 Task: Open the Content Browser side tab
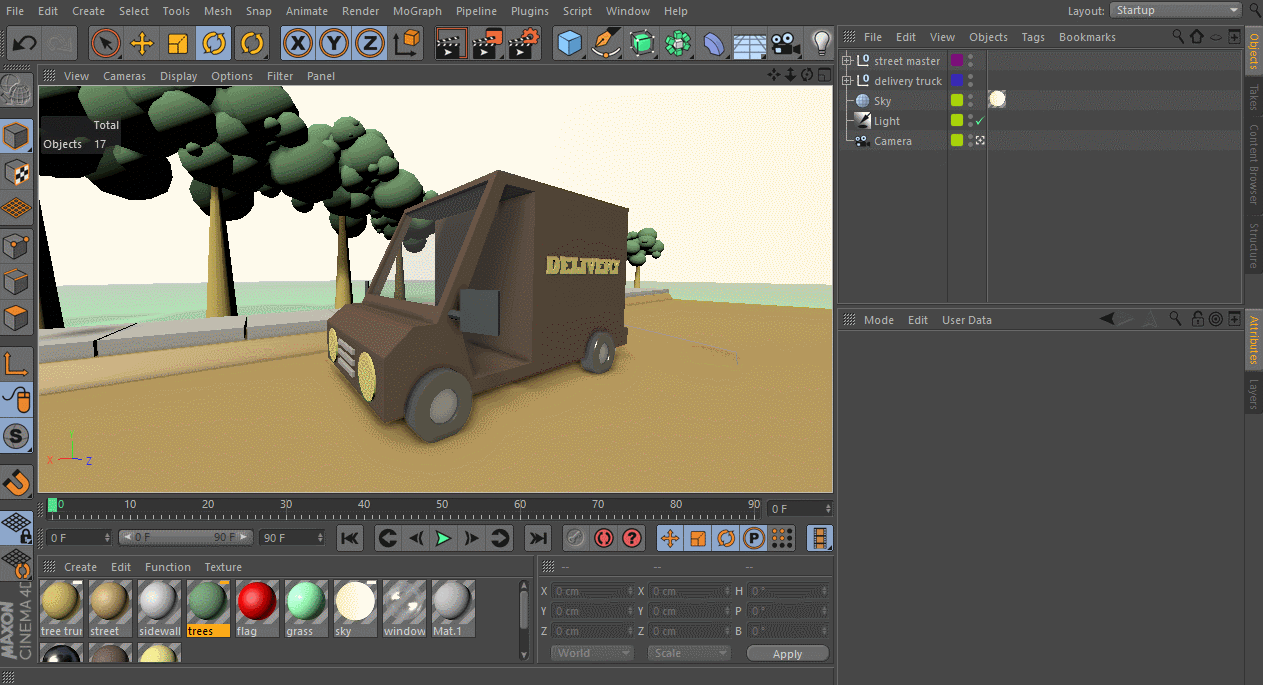1253,165
